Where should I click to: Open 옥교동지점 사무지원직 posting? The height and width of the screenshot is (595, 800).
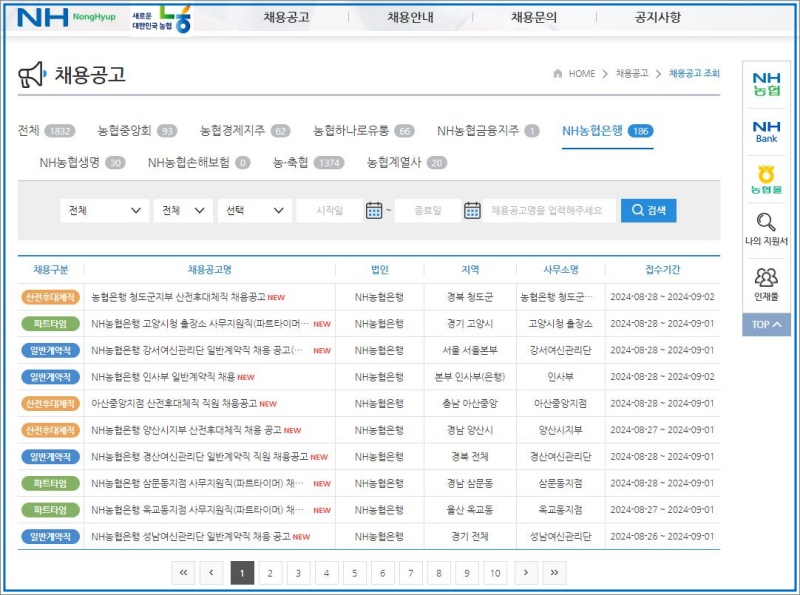(x=197, y=509)
